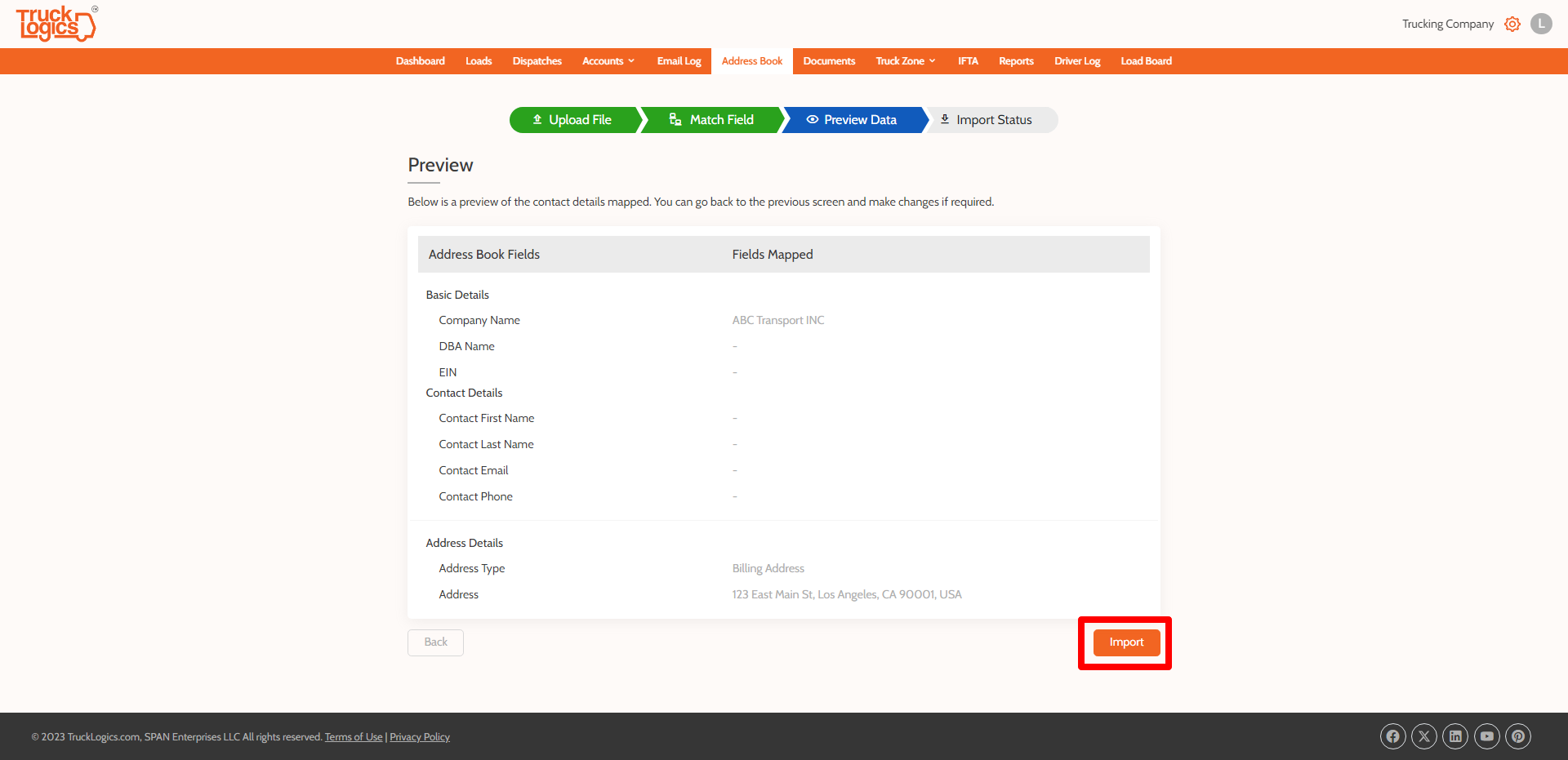Click the TruckLogics logo
The image size is (1568, 760).
54,24
